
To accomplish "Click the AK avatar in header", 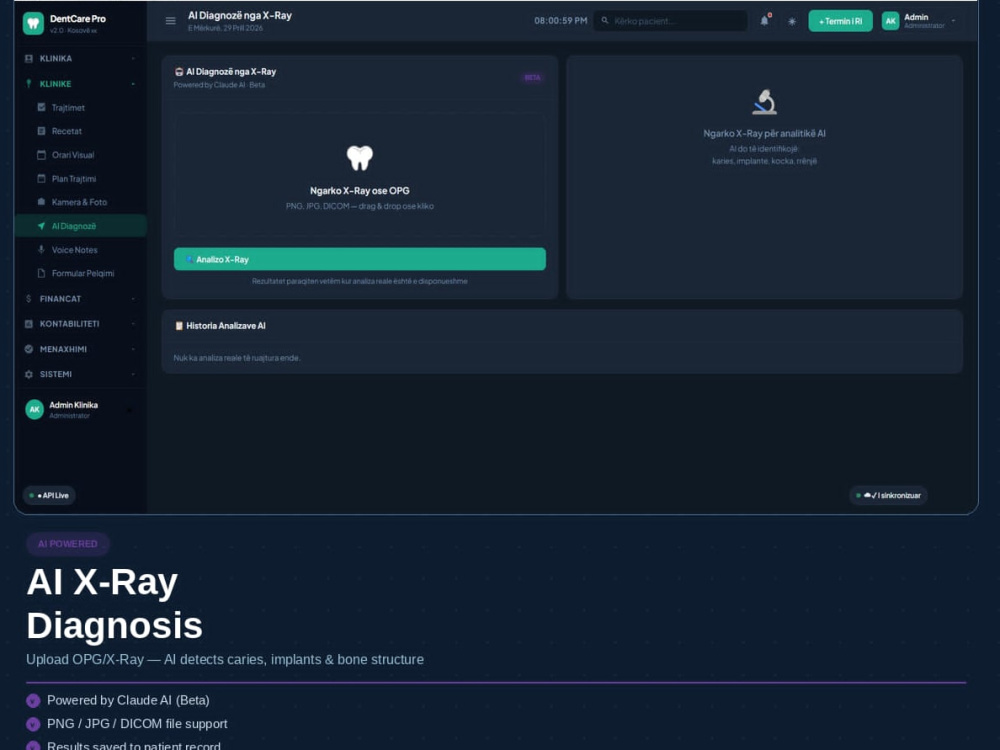I will coord(890,21).
